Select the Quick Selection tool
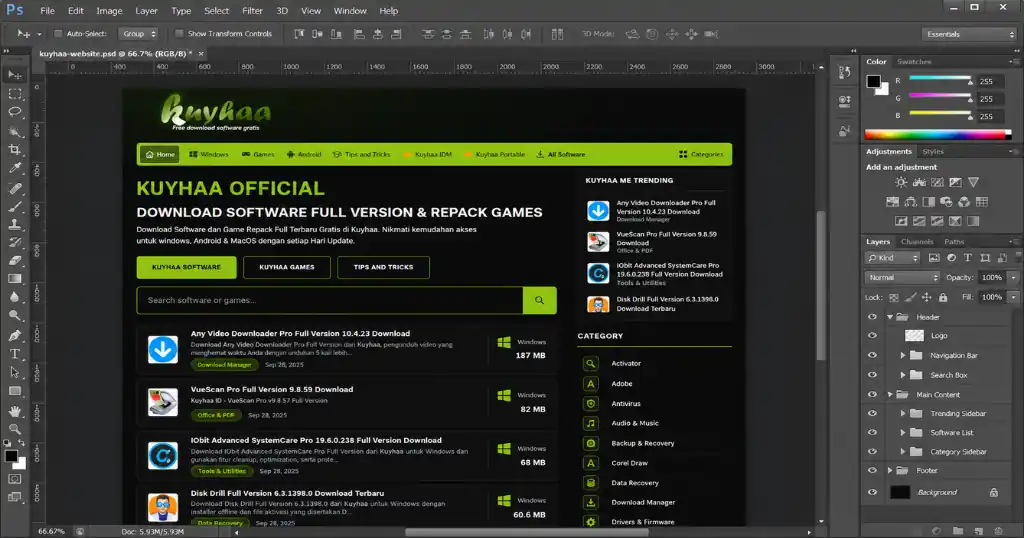 pyautogui.click(x=14, y=131)
